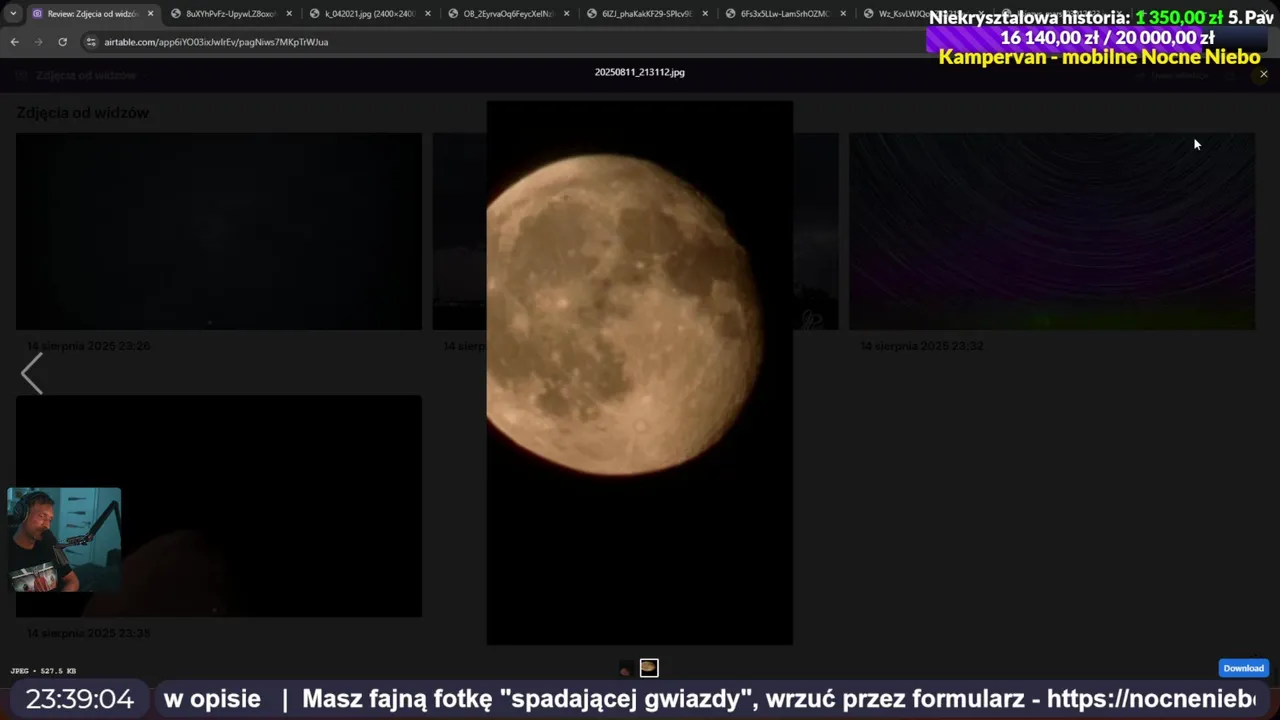The height and width of the screenshot is (720, 1280).
Task: Switch to the k_042021.jpg tab
Action: pos(370,14)
